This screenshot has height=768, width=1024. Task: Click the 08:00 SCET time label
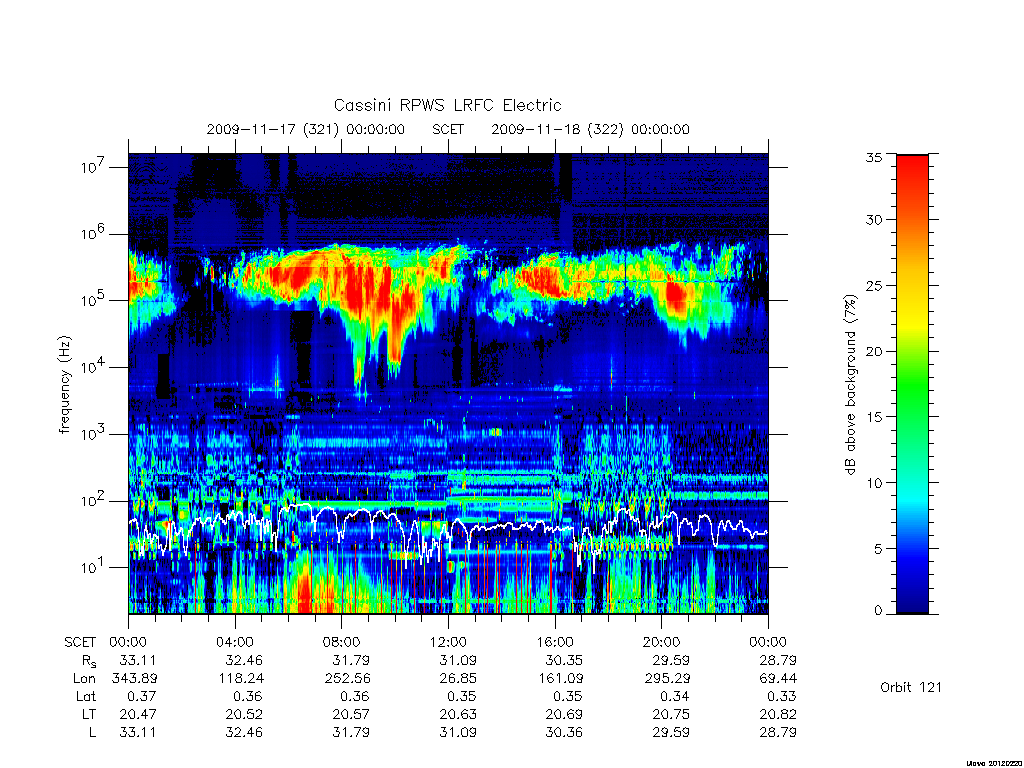point(341,642)
